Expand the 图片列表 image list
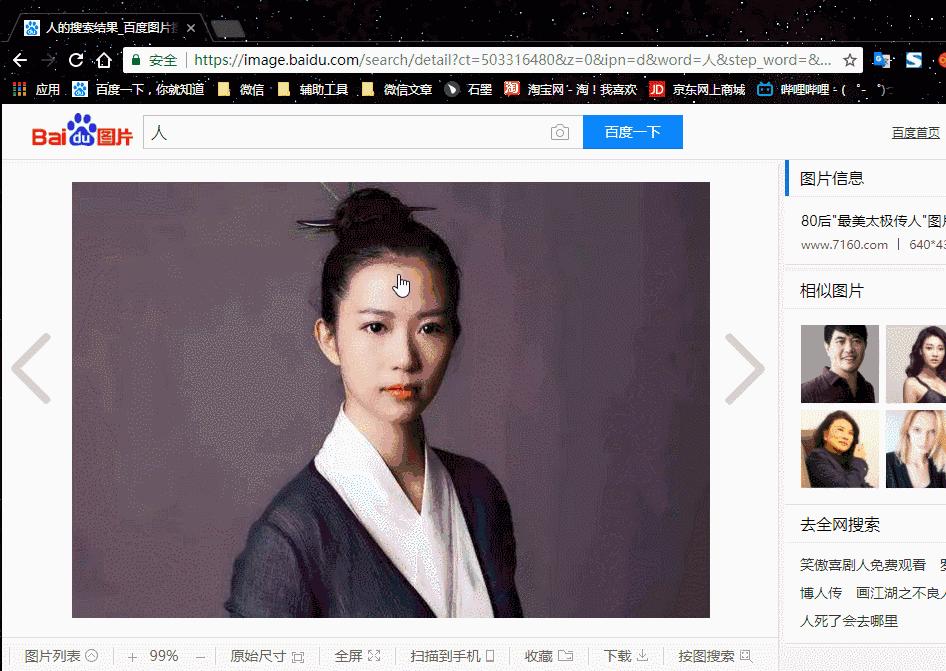This screenshot has width=946, height=671. 61,656
